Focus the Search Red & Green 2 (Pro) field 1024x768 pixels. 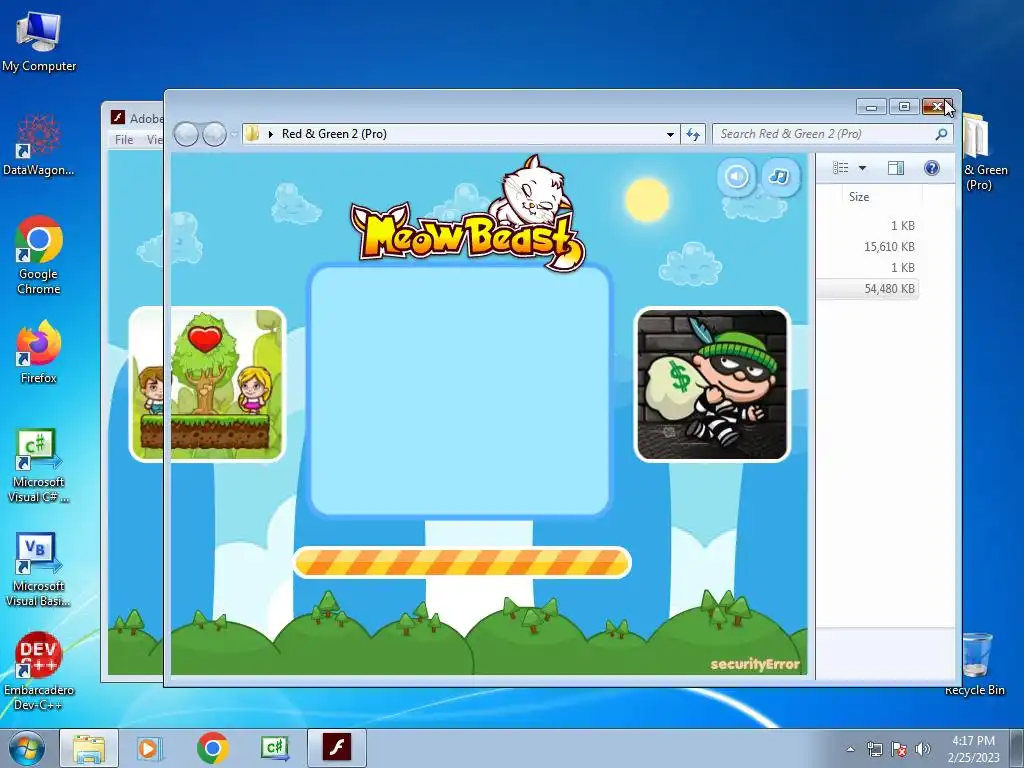[832, 134]
